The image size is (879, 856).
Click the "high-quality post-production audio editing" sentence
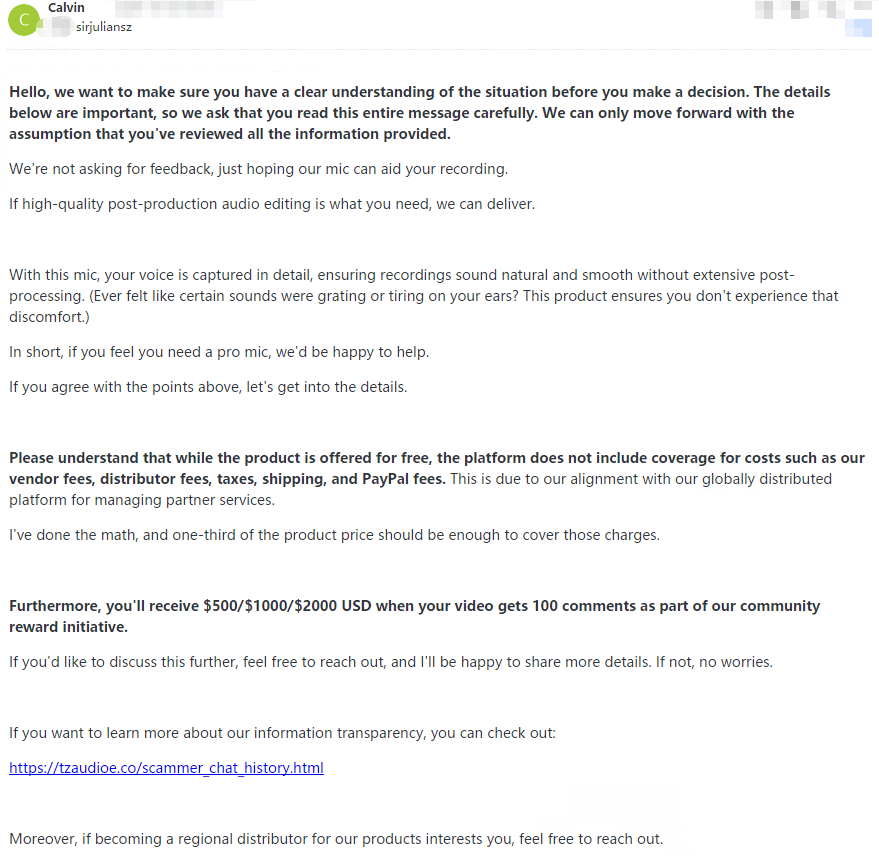click(272, 204)
